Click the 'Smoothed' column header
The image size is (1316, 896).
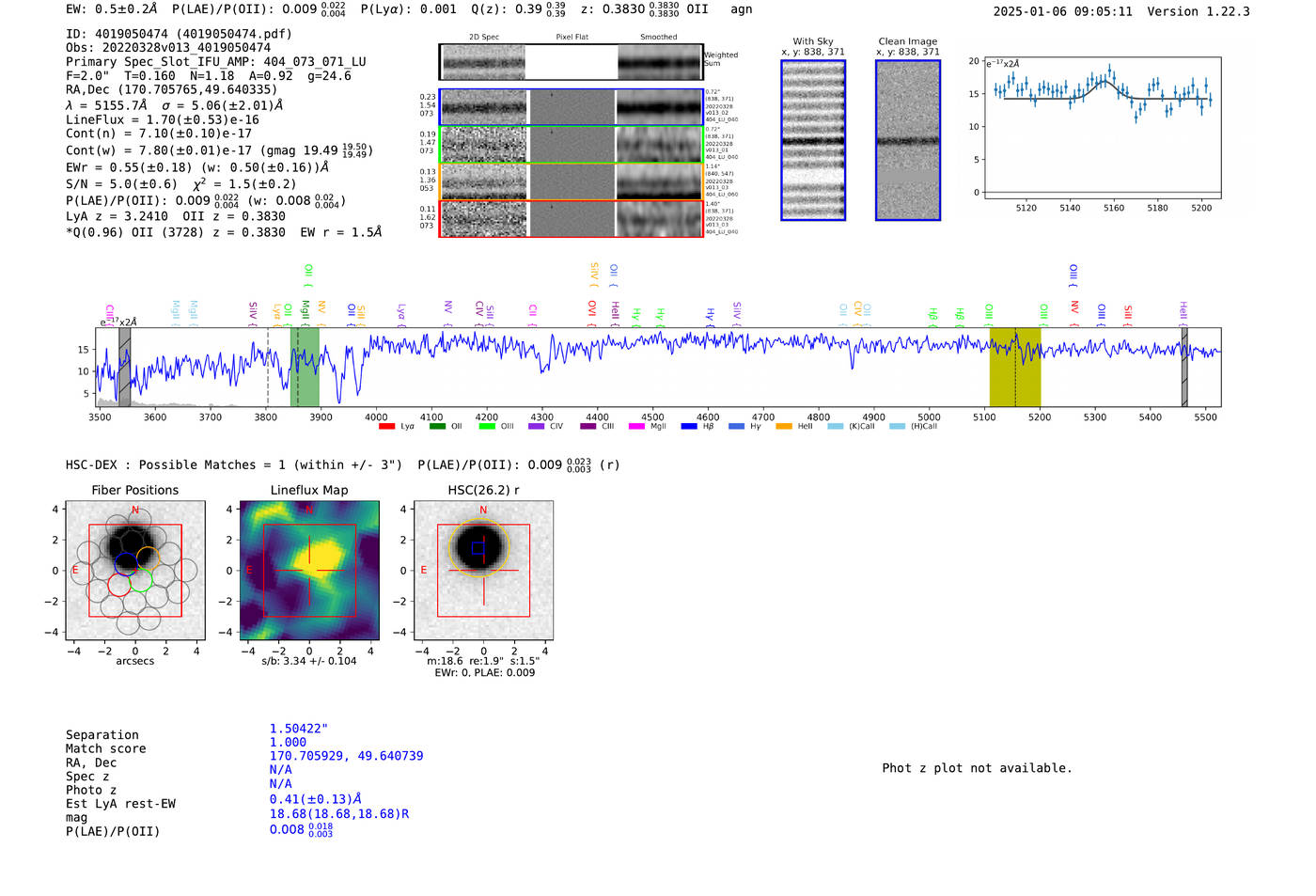pyautogui.click(x=659, y=38)
